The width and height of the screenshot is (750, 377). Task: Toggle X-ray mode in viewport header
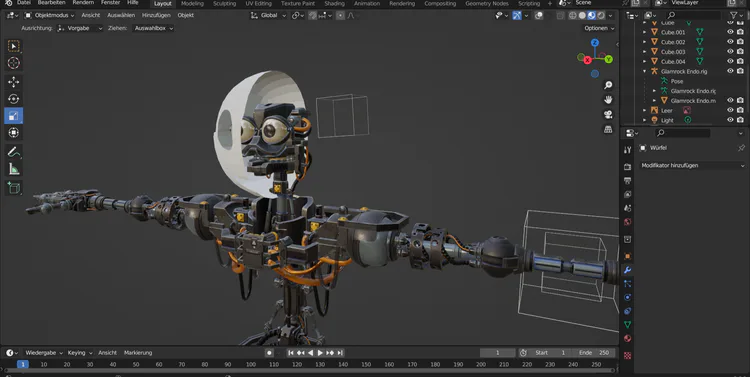point(560,15)
